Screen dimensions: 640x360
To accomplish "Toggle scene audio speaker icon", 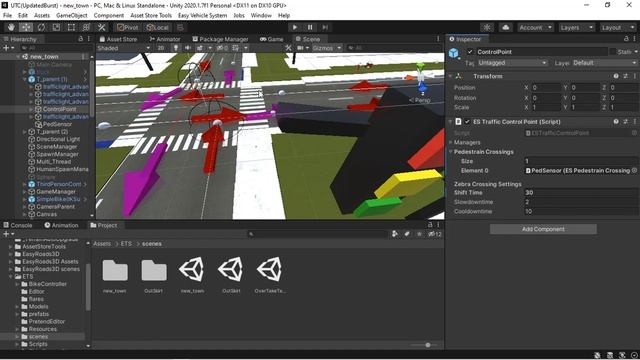I will [188, 48].
